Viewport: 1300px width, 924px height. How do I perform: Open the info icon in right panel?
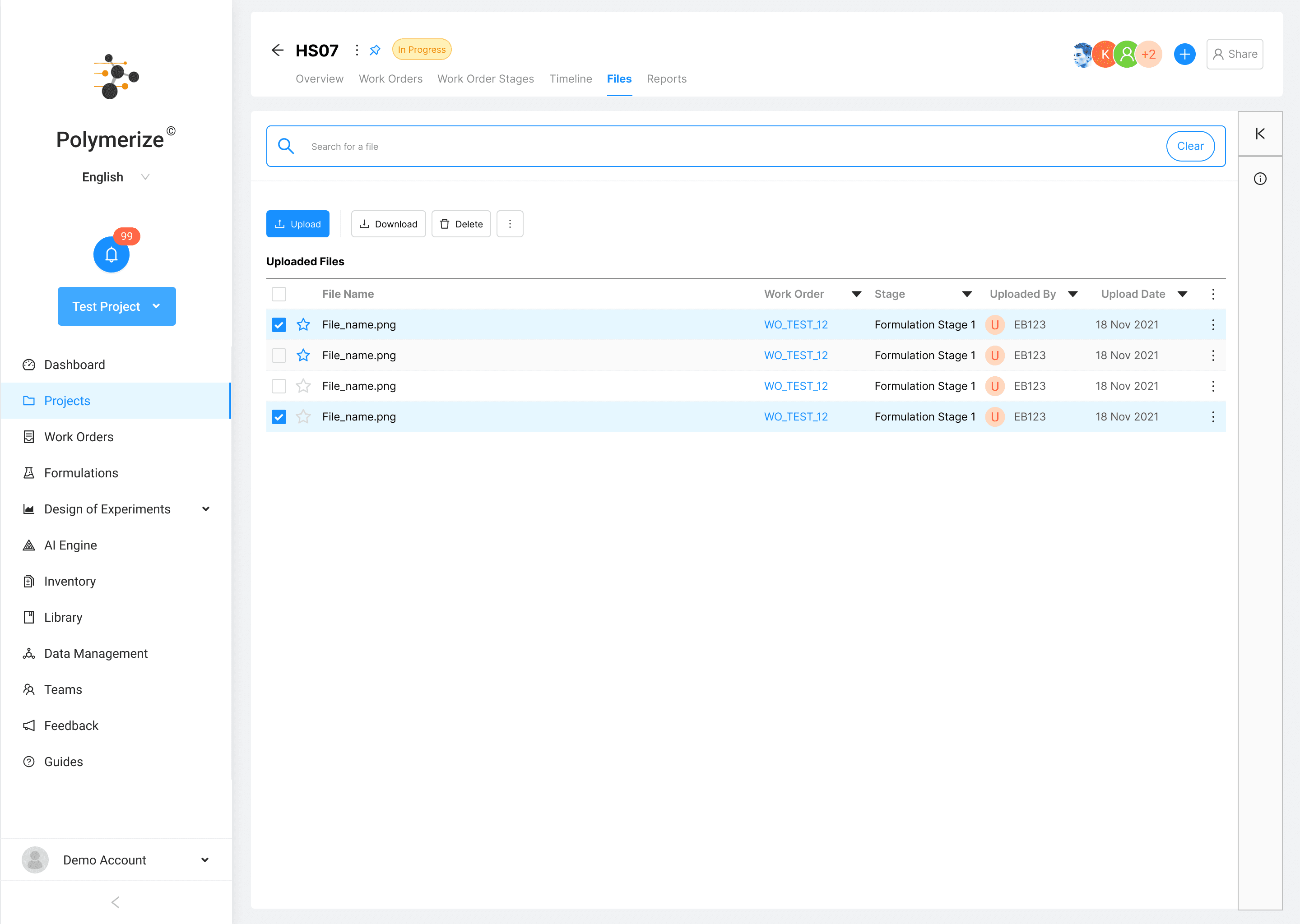pyautogui.click(x=1259, y=179)
